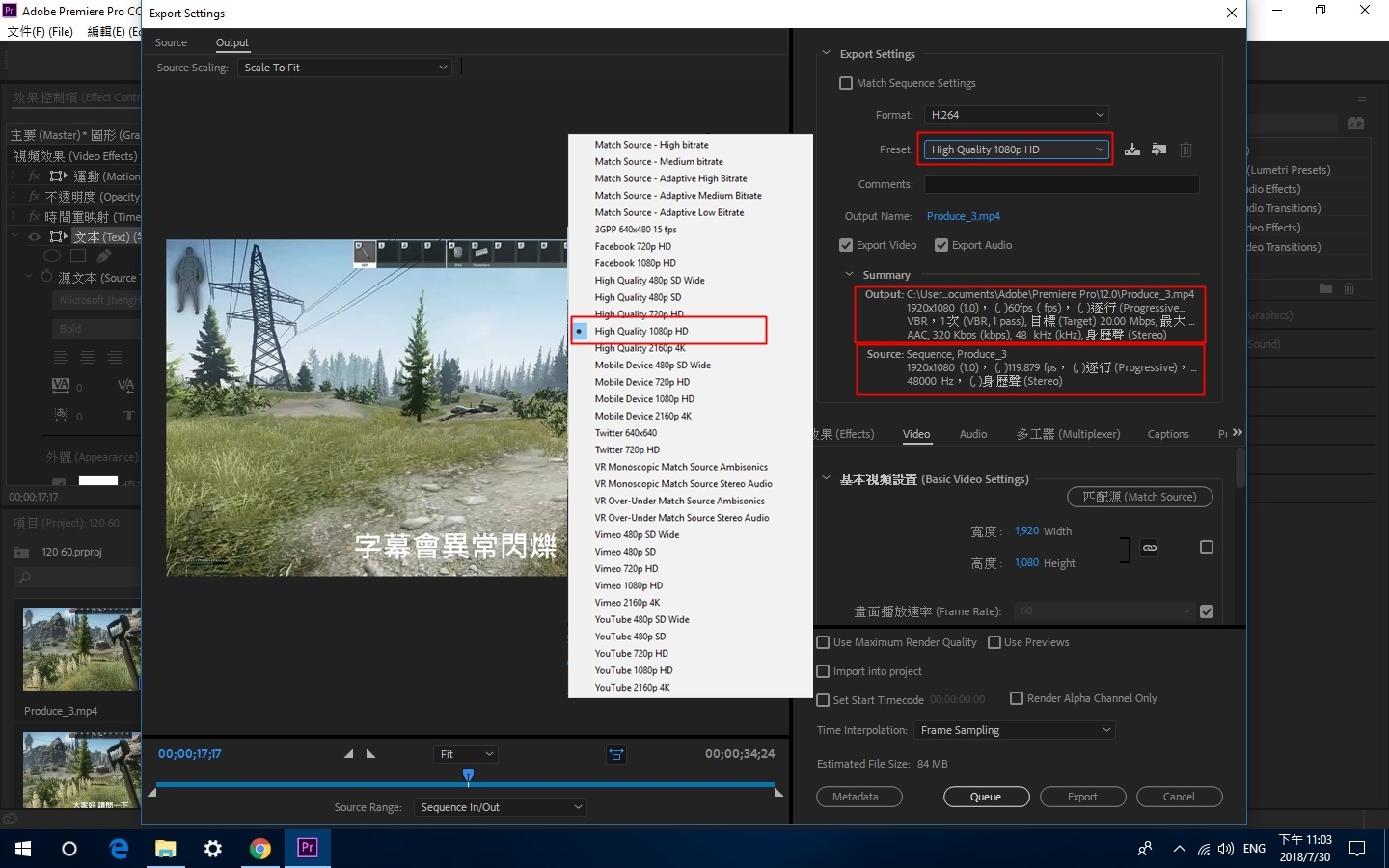The width and height of the screenshot is (1389, 868).
Task: Click the project bin folder icon
Action: pos(21,553)
